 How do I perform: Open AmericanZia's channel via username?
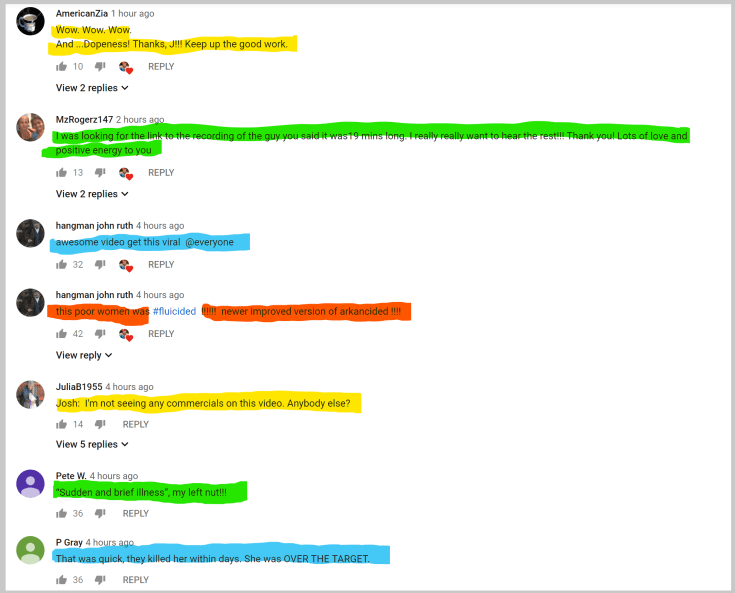81,14
